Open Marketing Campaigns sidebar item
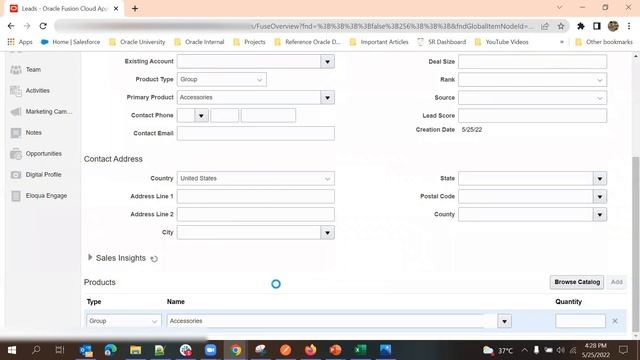The image size is (640, 360). click(41, 111)
